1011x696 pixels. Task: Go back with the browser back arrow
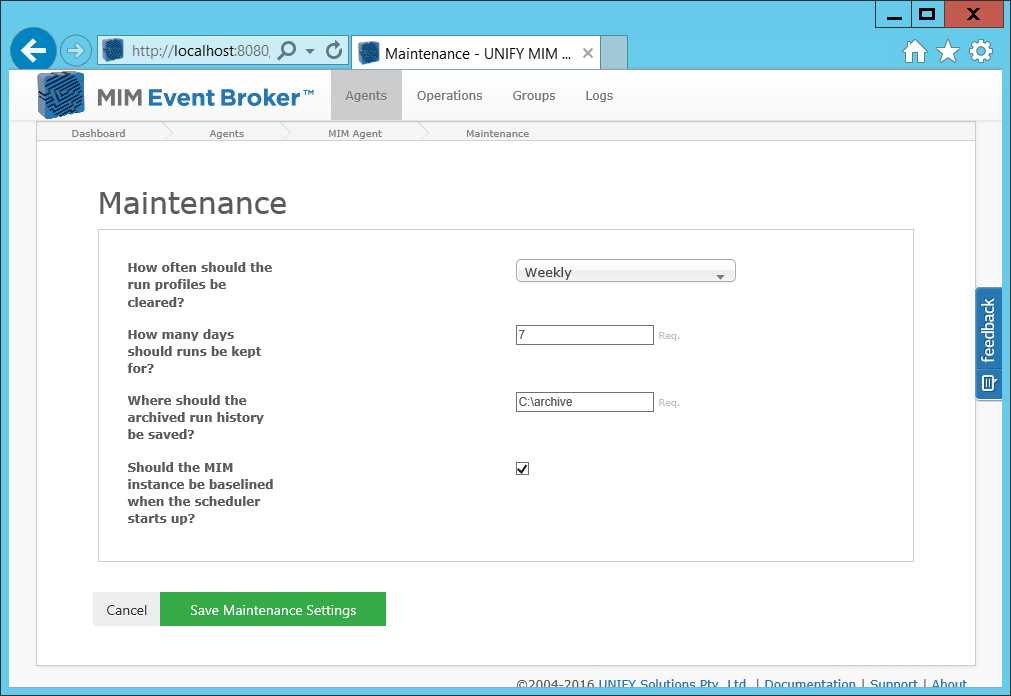point(34,50)
